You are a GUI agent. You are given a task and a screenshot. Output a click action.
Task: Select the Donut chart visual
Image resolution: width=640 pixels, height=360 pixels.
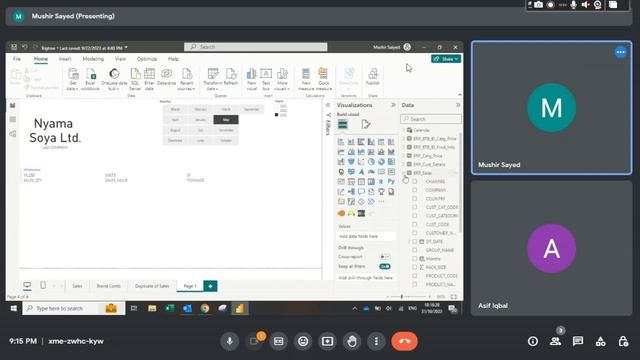381,162
